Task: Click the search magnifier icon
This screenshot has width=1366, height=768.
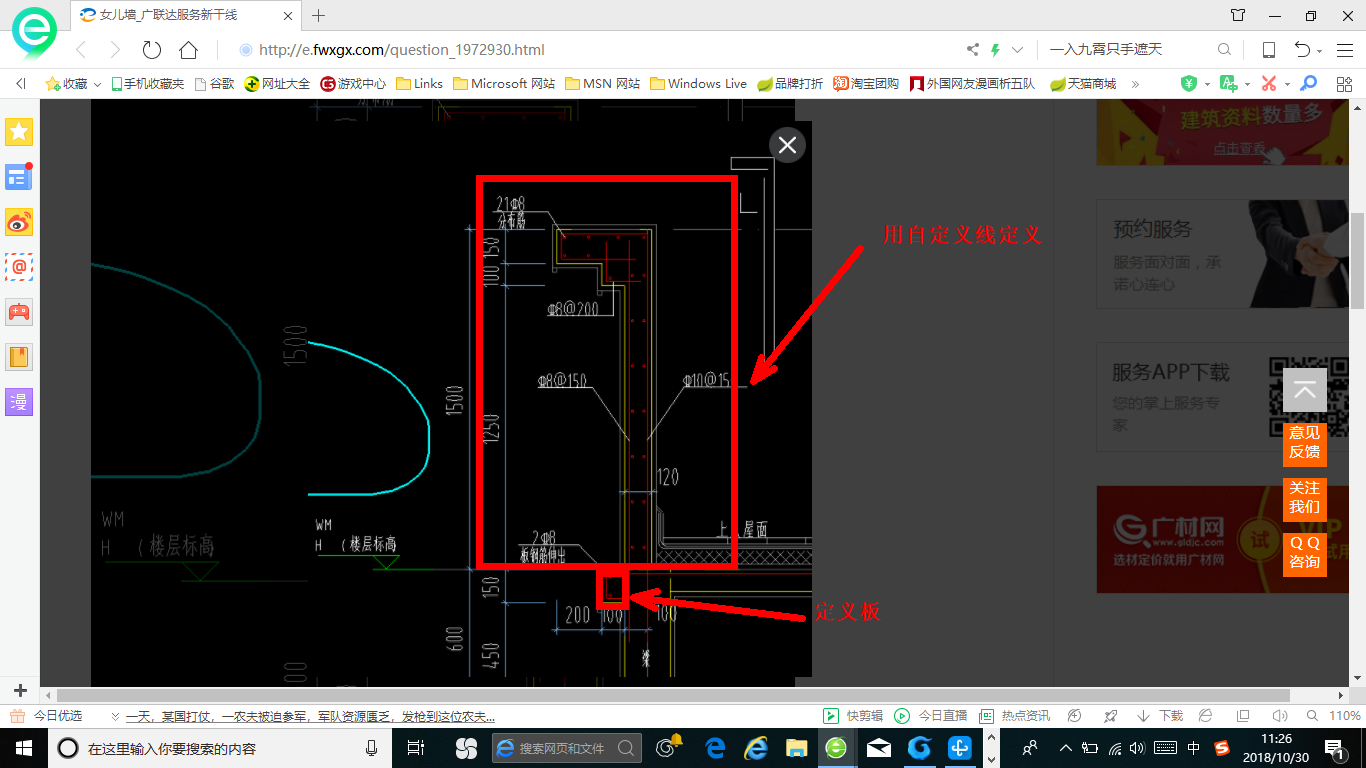Action: pyautogui.click(x=1224, y=49)
